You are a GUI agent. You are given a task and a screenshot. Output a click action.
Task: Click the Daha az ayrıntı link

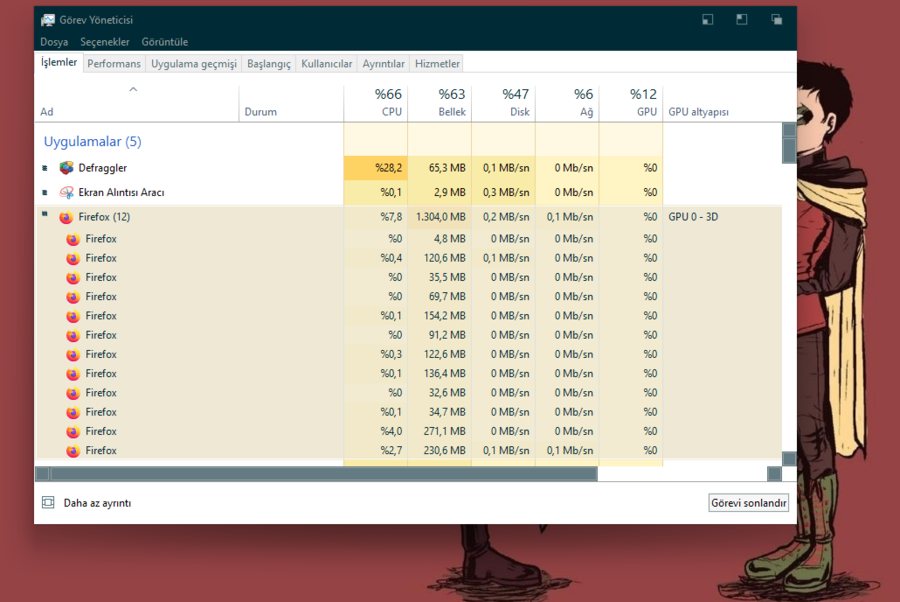(97, 503)
